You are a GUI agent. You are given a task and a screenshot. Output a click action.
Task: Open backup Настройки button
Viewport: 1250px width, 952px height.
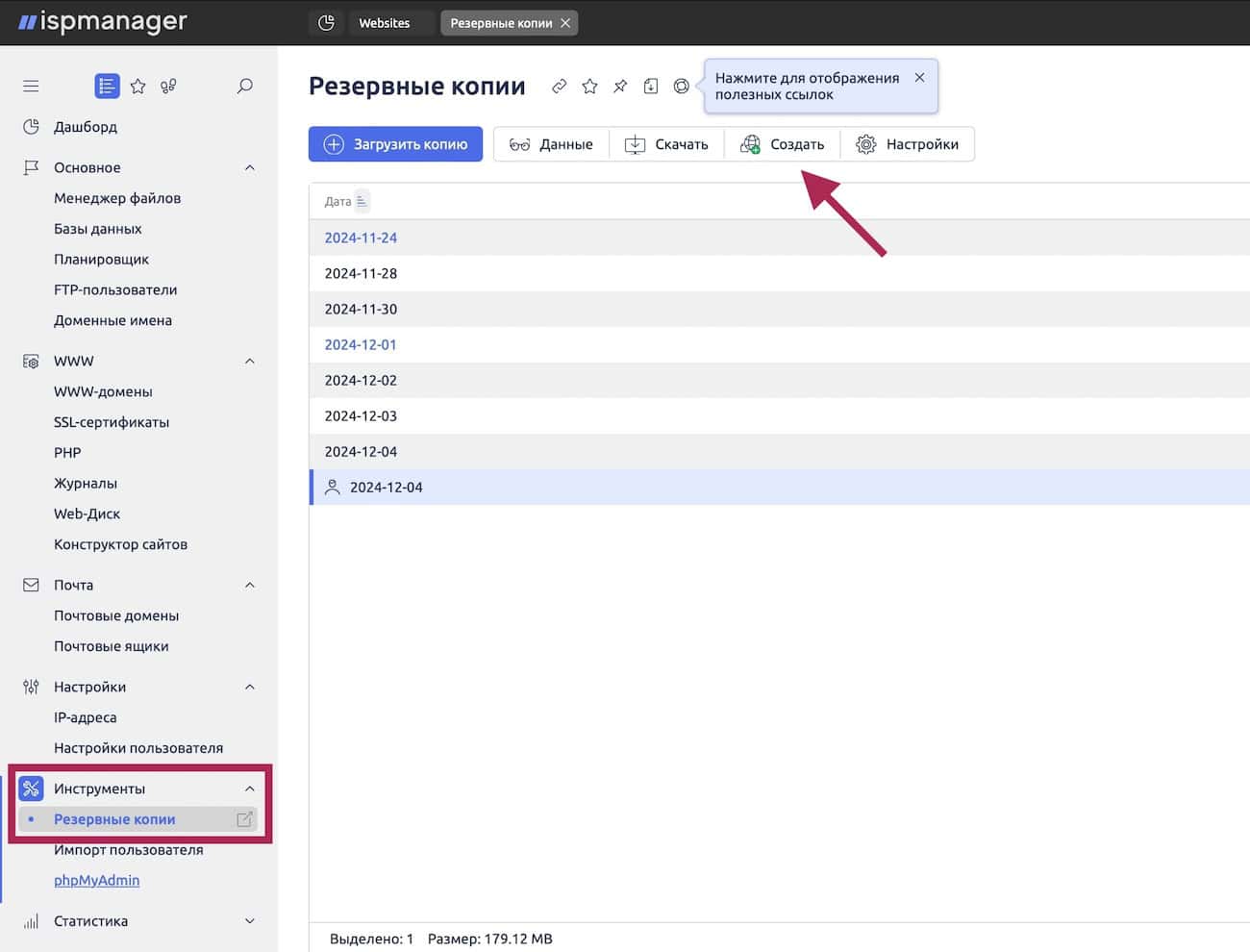click(907, 144)
